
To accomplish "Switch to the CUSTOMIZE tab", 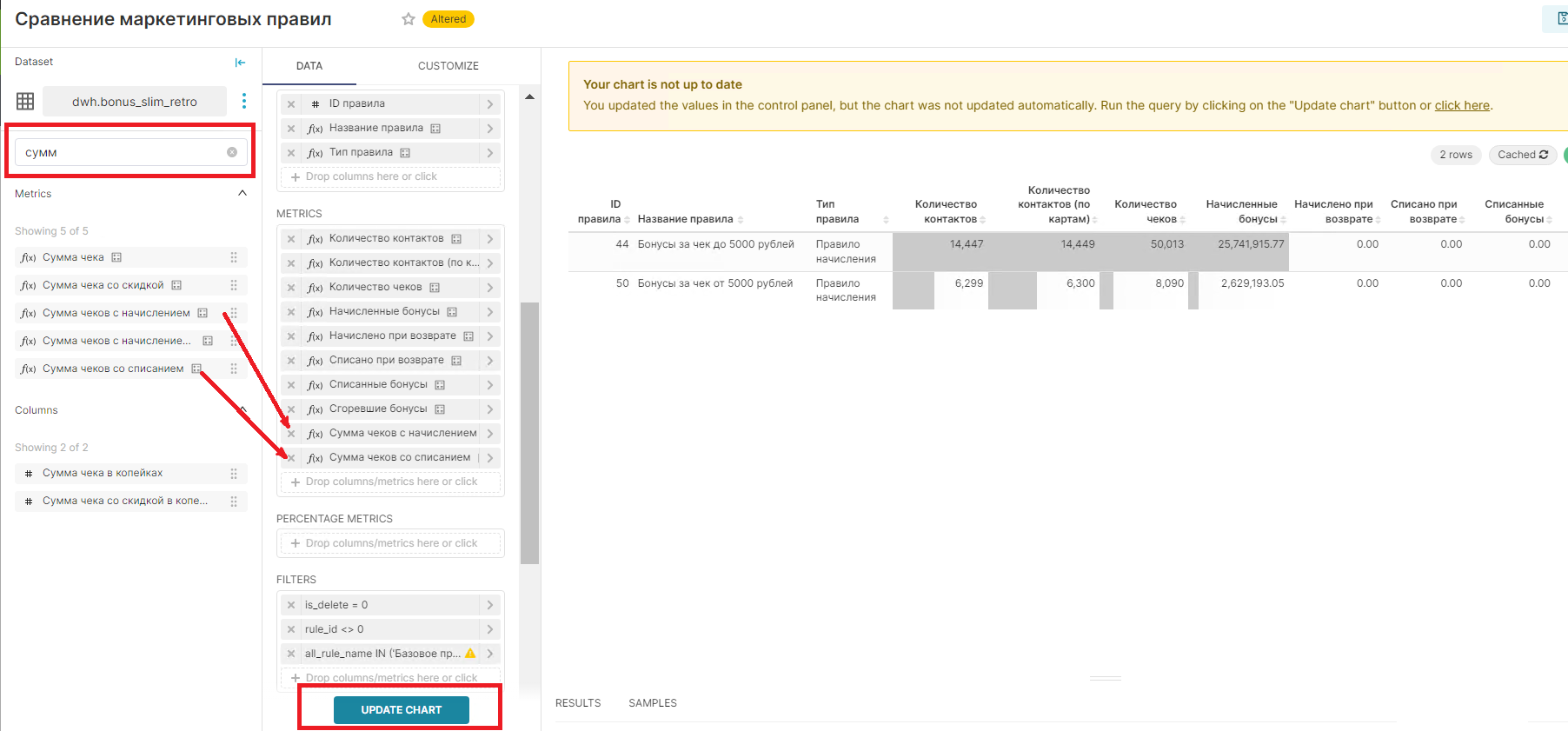I will click(448, 66).
